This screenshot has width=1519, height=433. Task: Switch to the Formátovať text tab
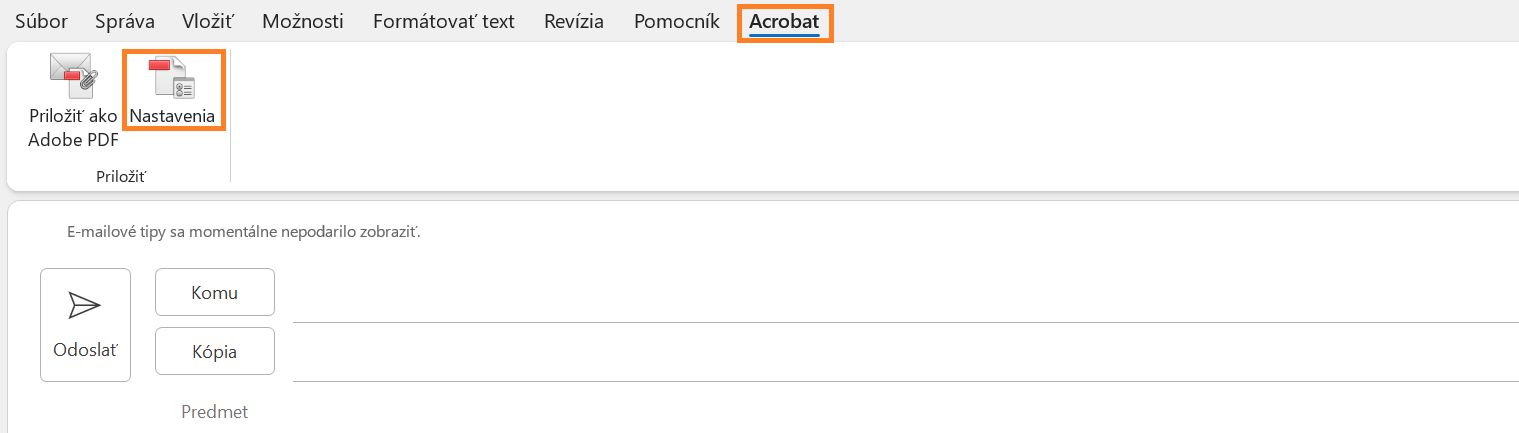click(x=443, y=21)
